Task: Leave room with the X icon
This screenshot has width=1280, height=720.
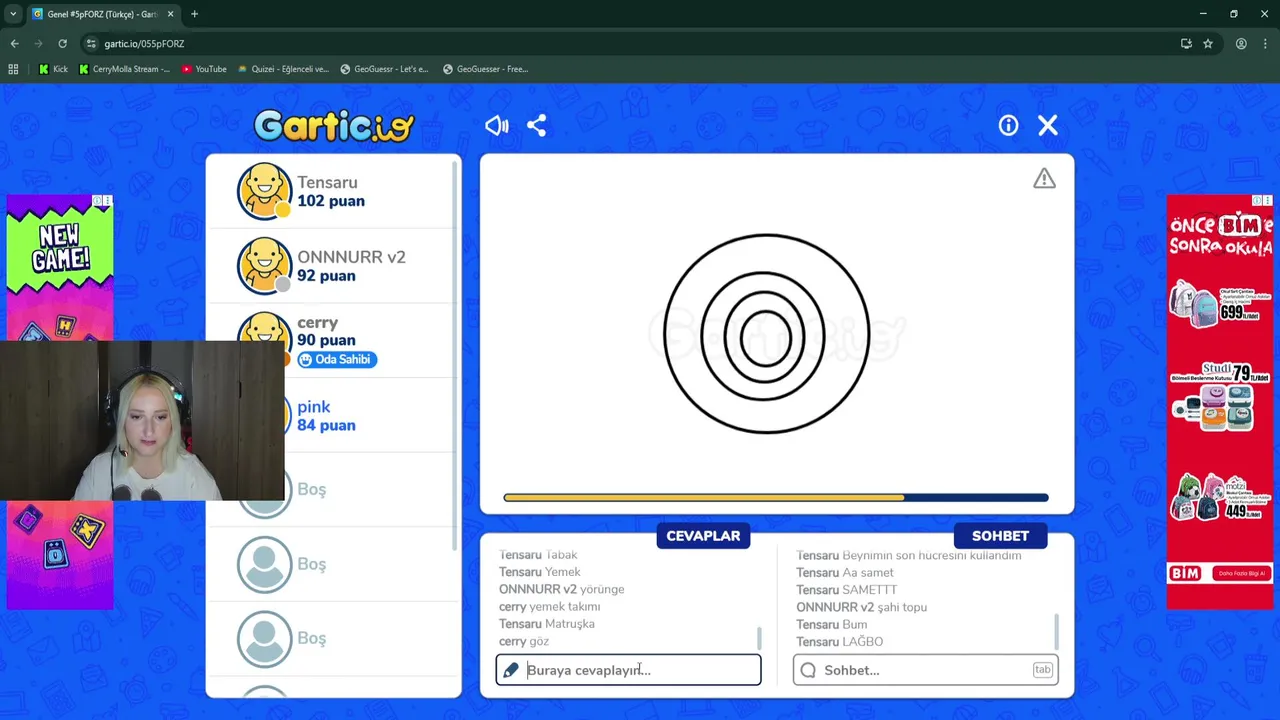Action: (1047, 125)
